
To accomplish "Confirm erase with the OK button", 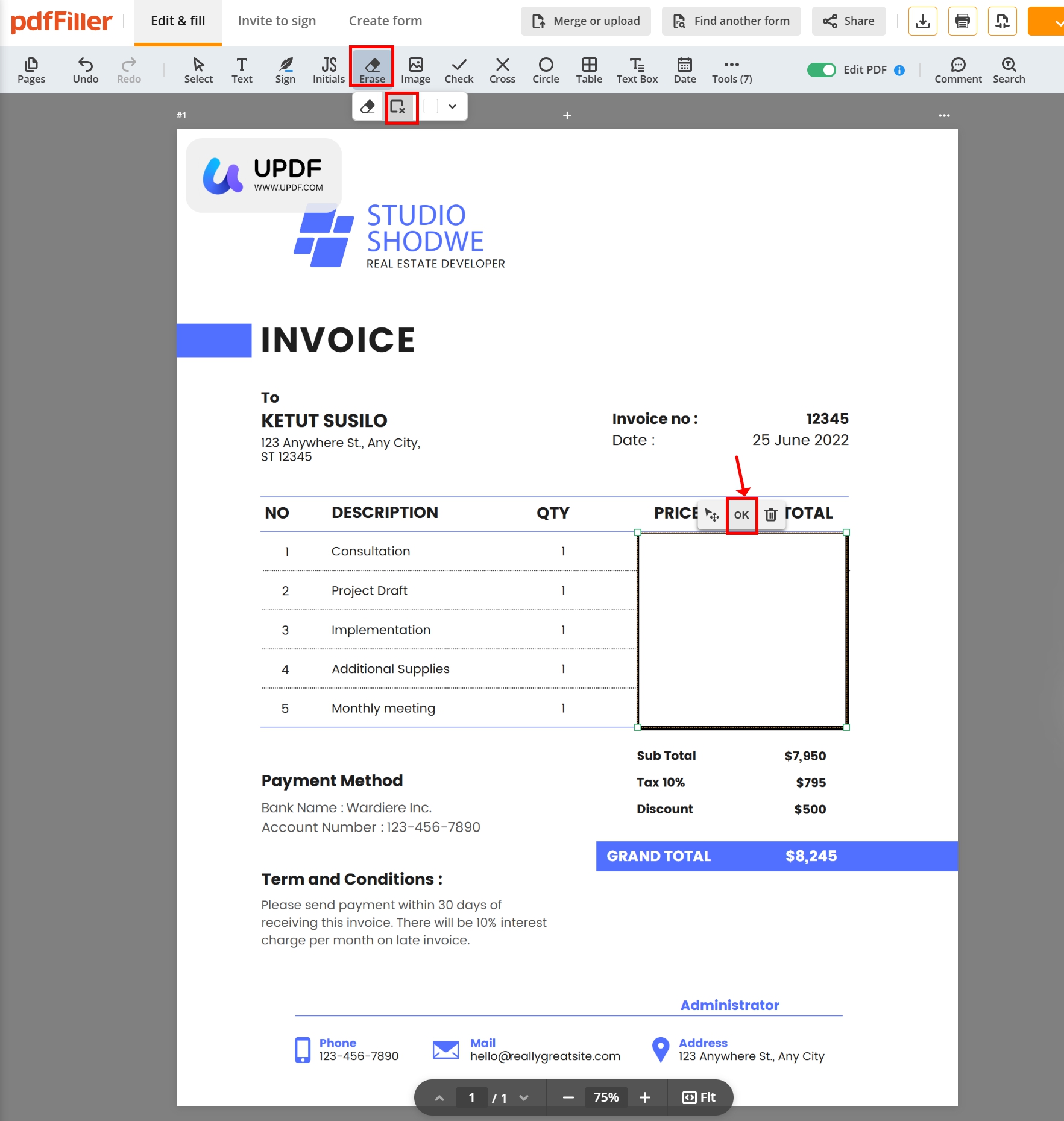I will 741,515.
